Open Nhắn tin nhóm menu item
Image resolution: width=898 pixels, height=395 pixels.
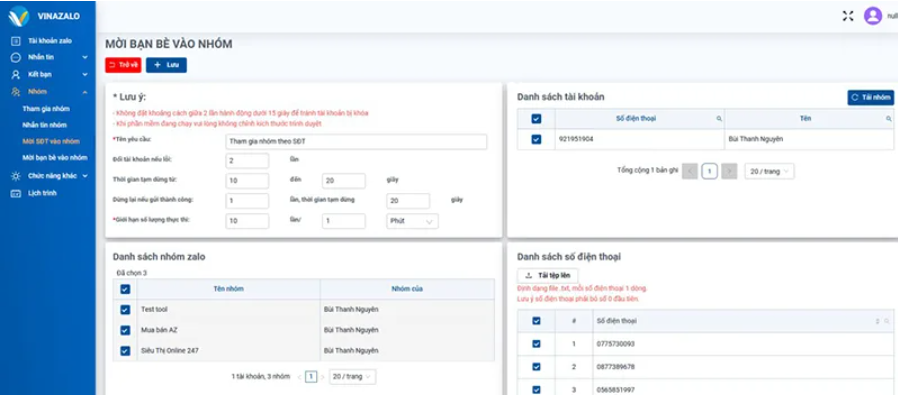[45, 125]
